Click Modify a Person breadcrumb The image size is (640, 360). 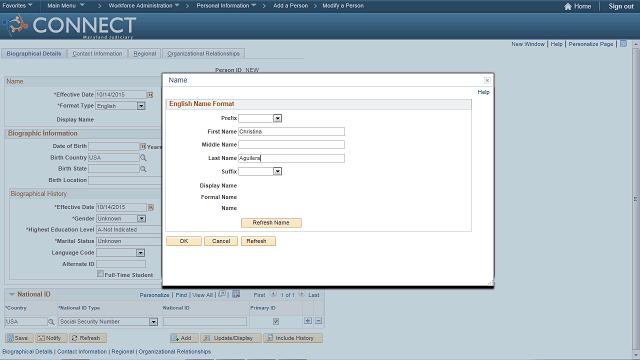point(343,6)
